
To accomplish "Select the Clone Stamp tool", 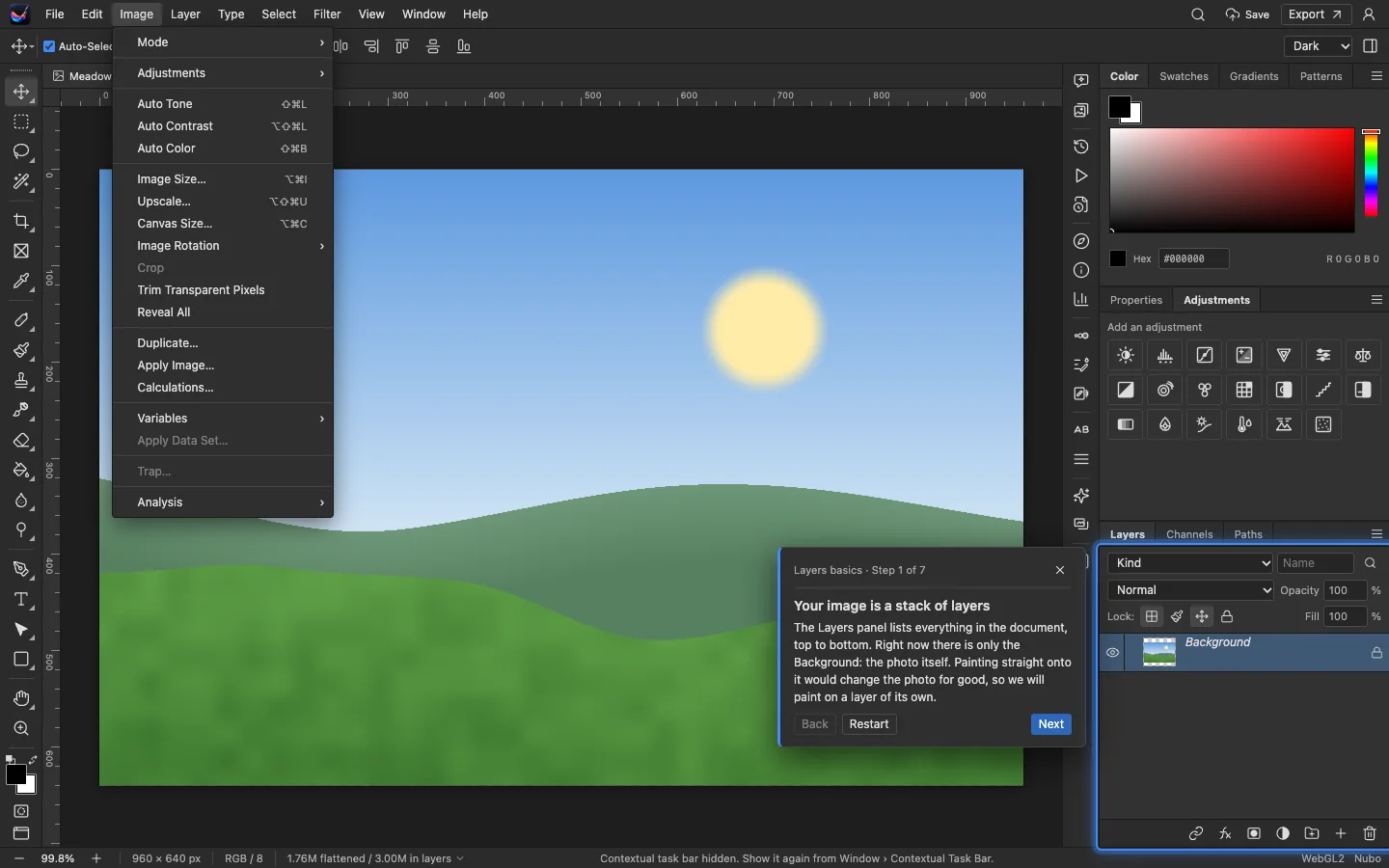I will click(x=20, y=380).
